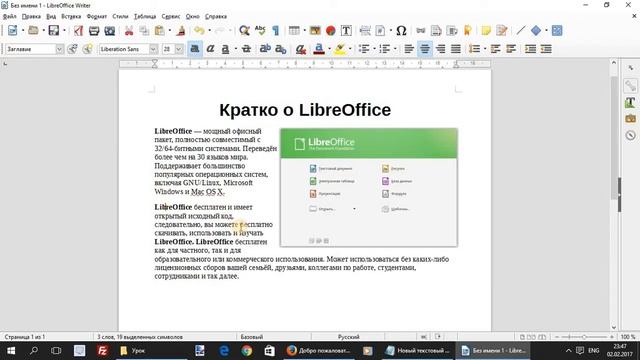Toggle underline formatting
Screen dimensions: 640x360
click(x=225, y=49)
